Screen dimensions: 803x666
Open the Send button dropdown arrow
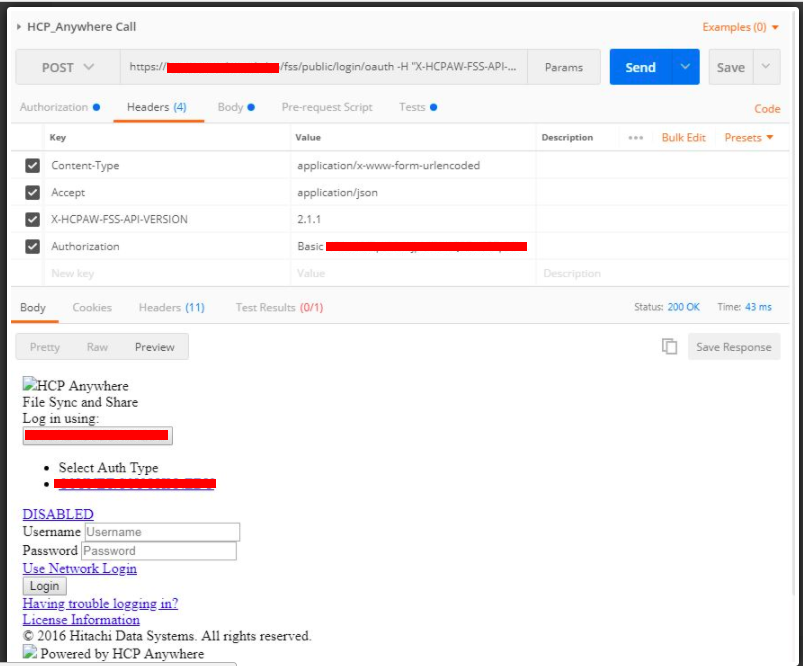[x=685, y=67]
